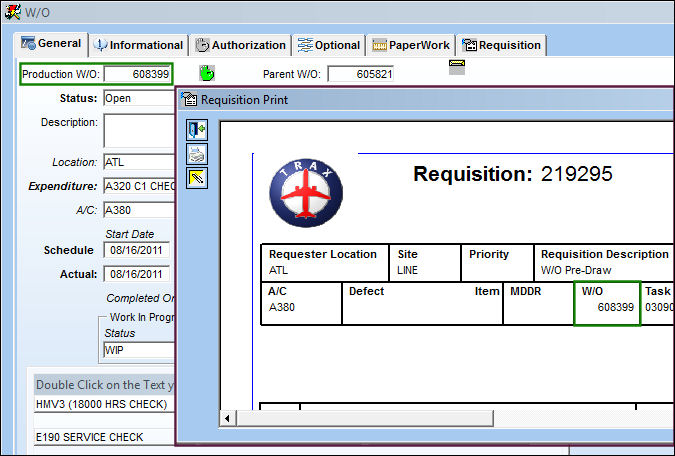Select the E190 SERVICE CHECK row

[104, 437]
